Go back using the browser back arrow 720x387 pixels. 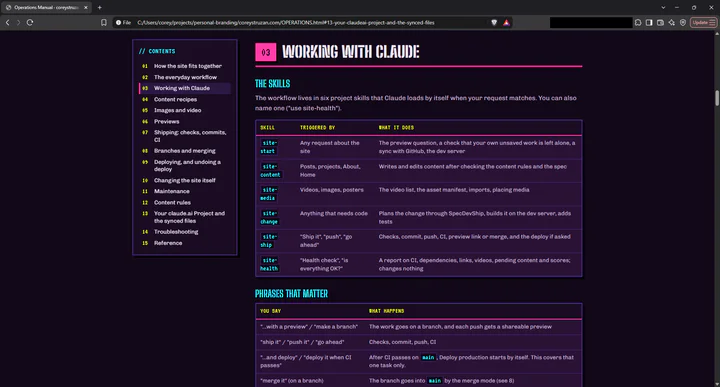pyautogui.click(x=7, y=22)
